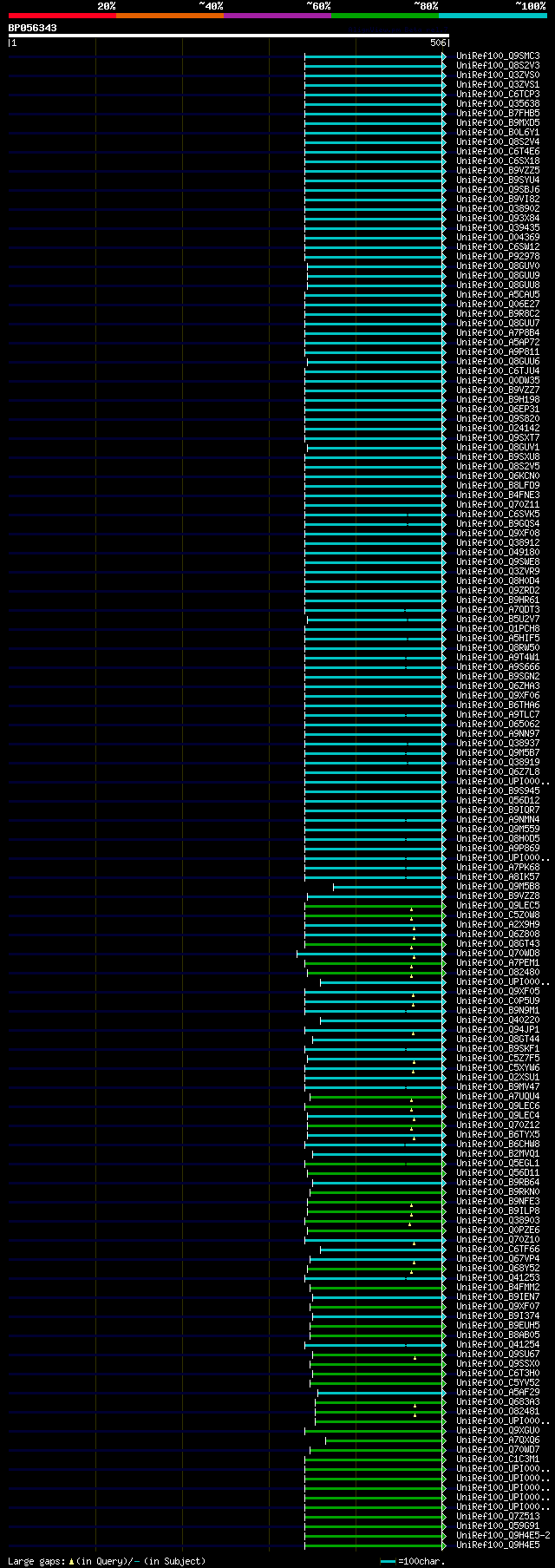Click the red 20% identity legend bar
This screenshot has width=555, height=1568.
coord(62,16)
